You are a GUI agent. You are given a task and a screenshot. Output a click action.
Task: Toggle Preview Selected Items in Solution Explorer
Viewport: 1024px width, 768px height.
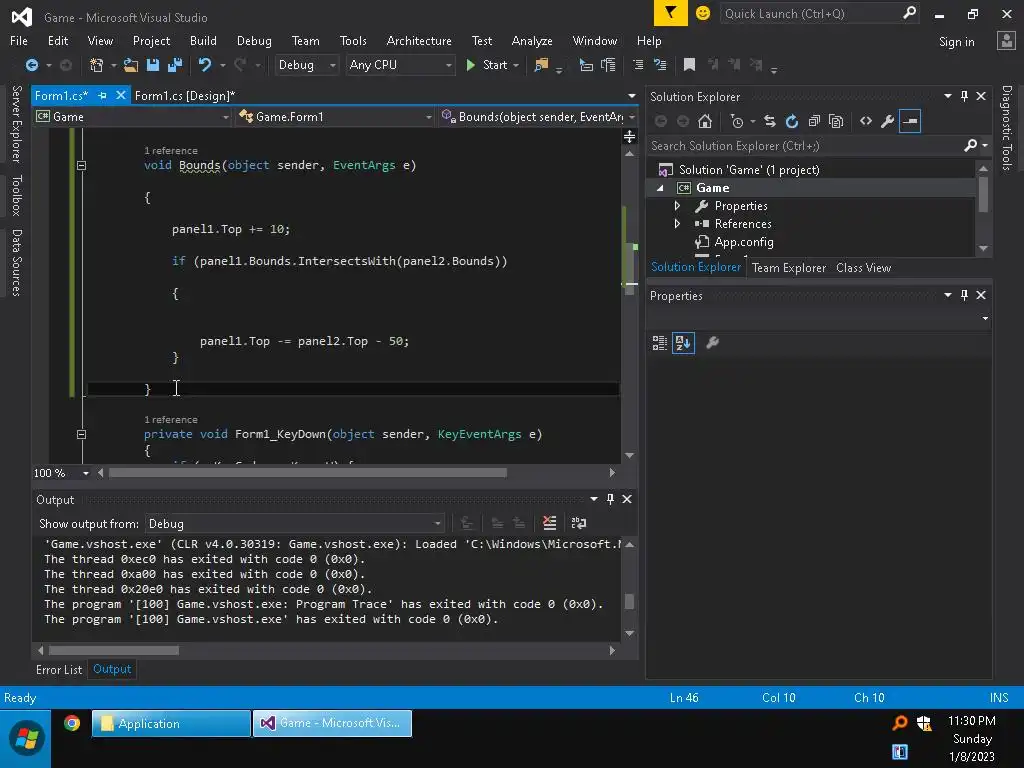(x=910, y=121)
